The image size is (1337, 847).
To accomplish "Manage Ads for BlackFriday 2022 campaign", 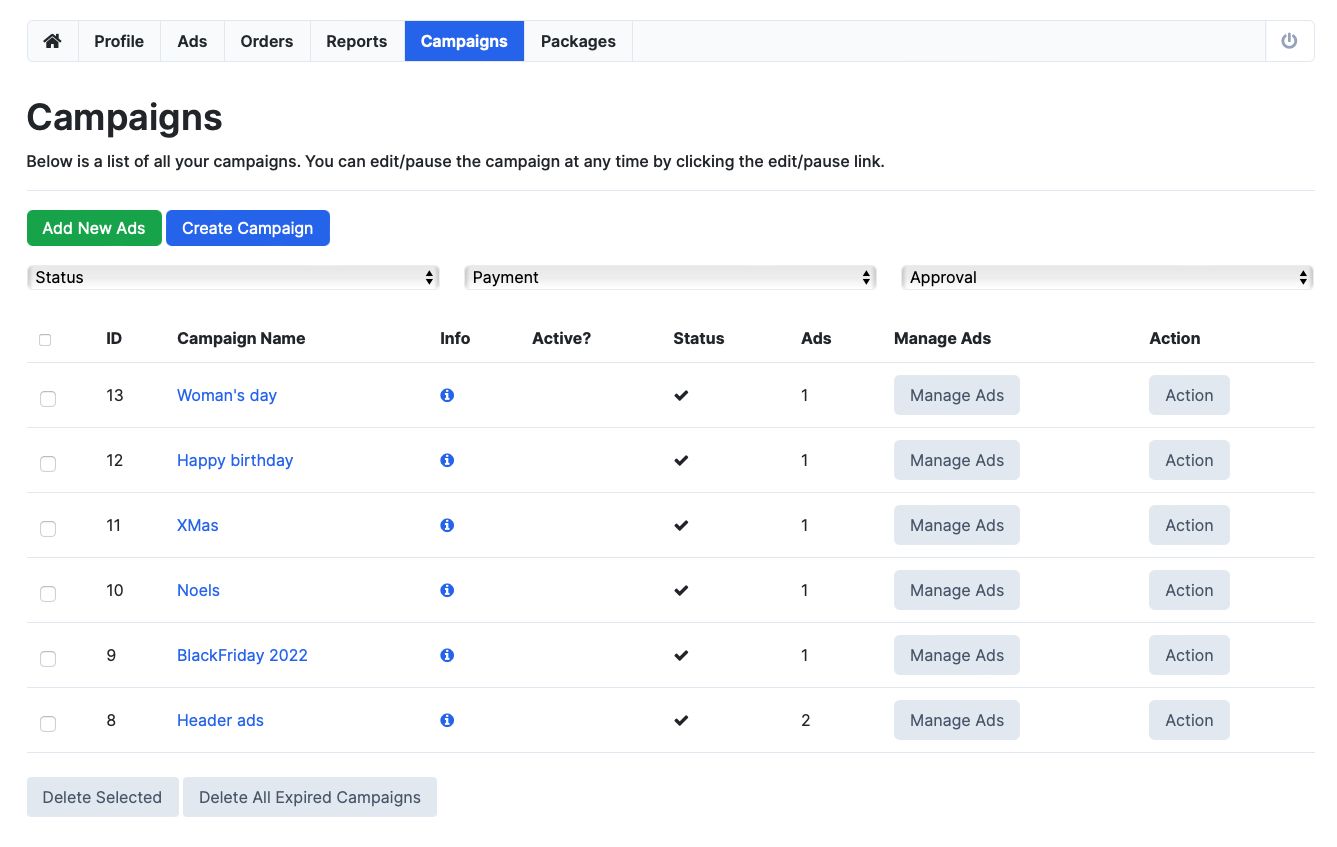I will coord(957,655).
